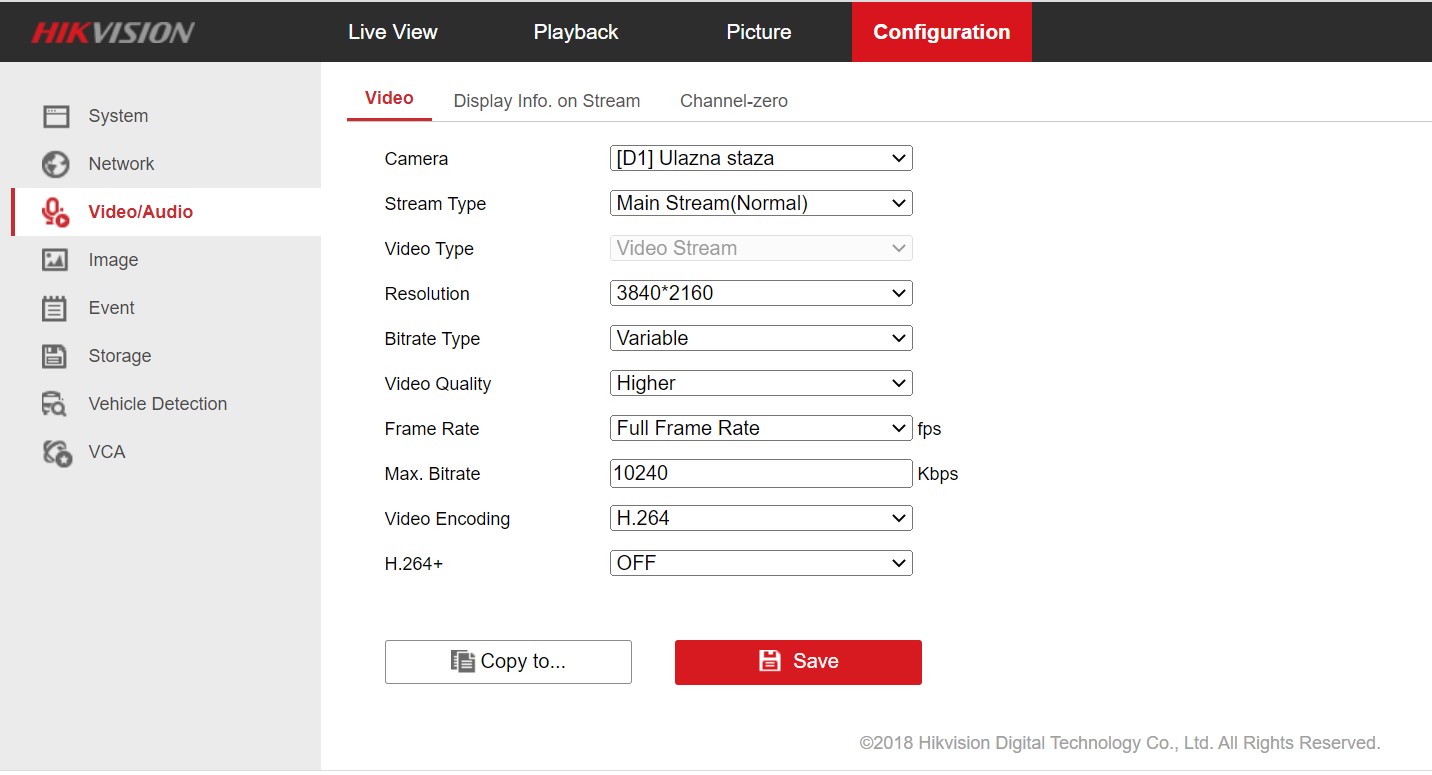Click the Copy to... button

[508, 661]
